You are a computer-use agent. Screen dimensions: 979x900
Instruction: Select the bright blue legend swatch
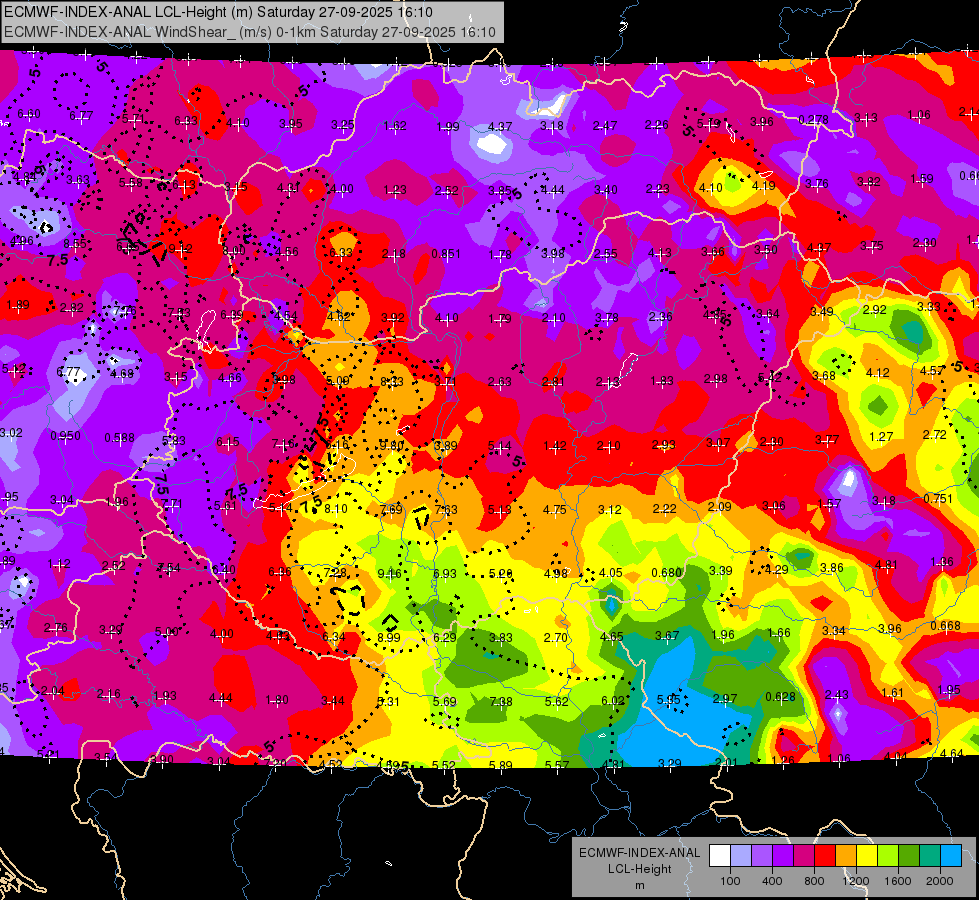click(x=951, y=856)
